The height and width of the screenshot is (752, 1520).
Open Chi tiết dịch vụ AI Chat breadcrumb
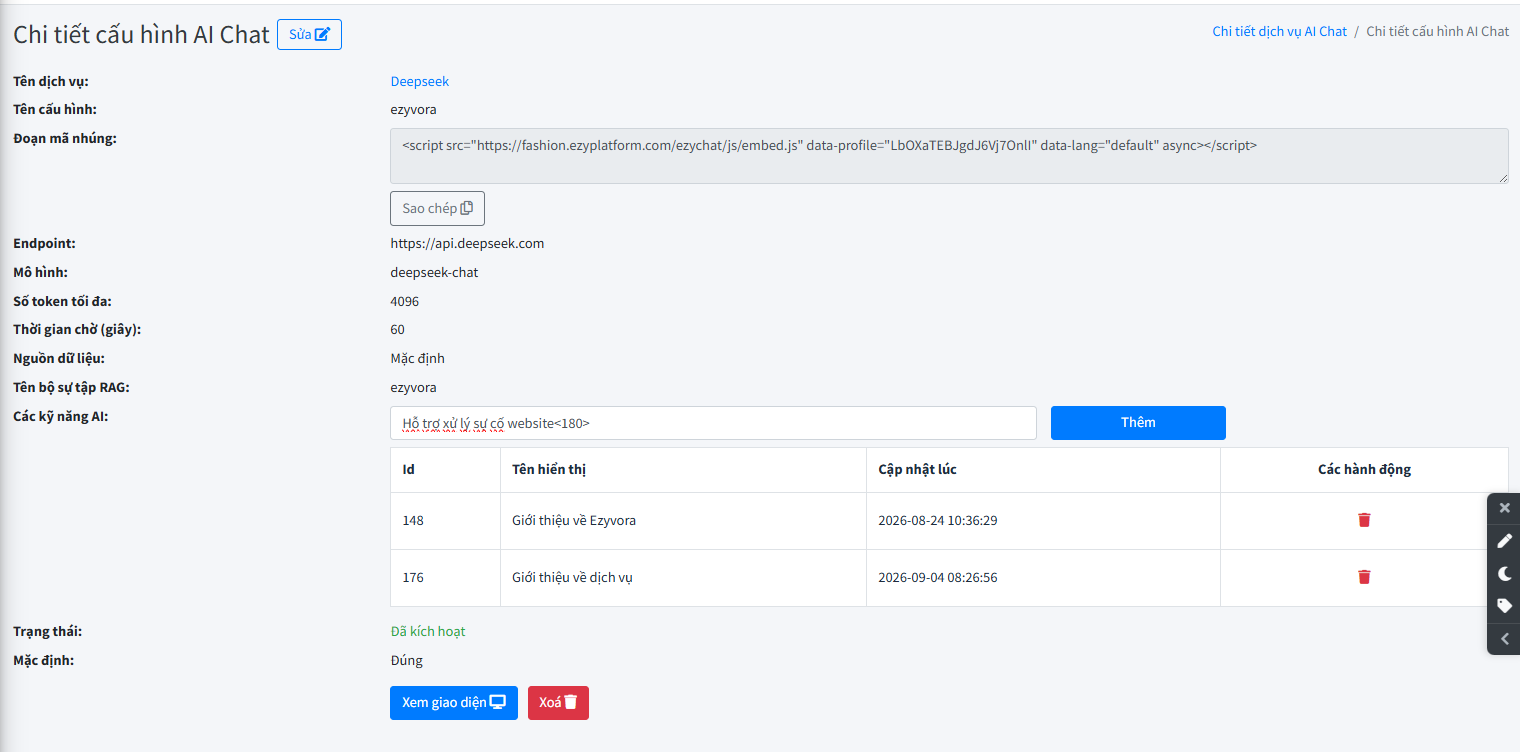pos(1280,31)
